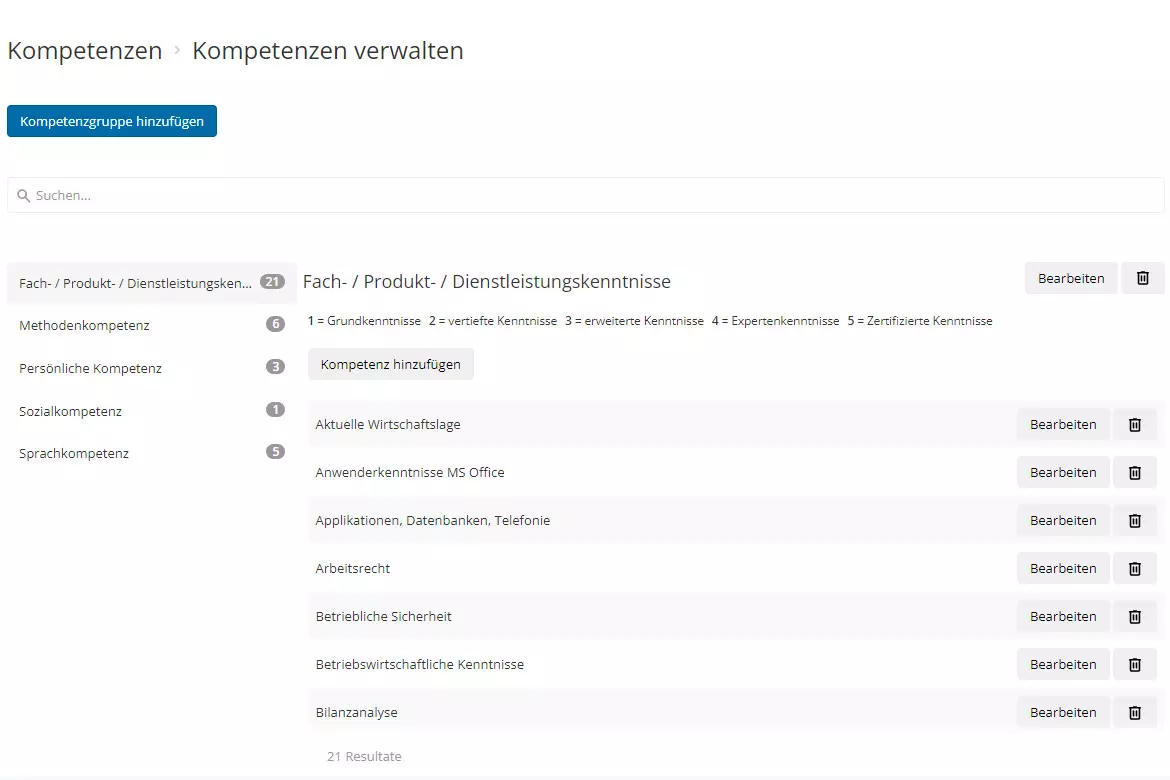Delete the Arbeitsrecht entry
This screenshot has width=1170, height=780.
click(1135, 568)
